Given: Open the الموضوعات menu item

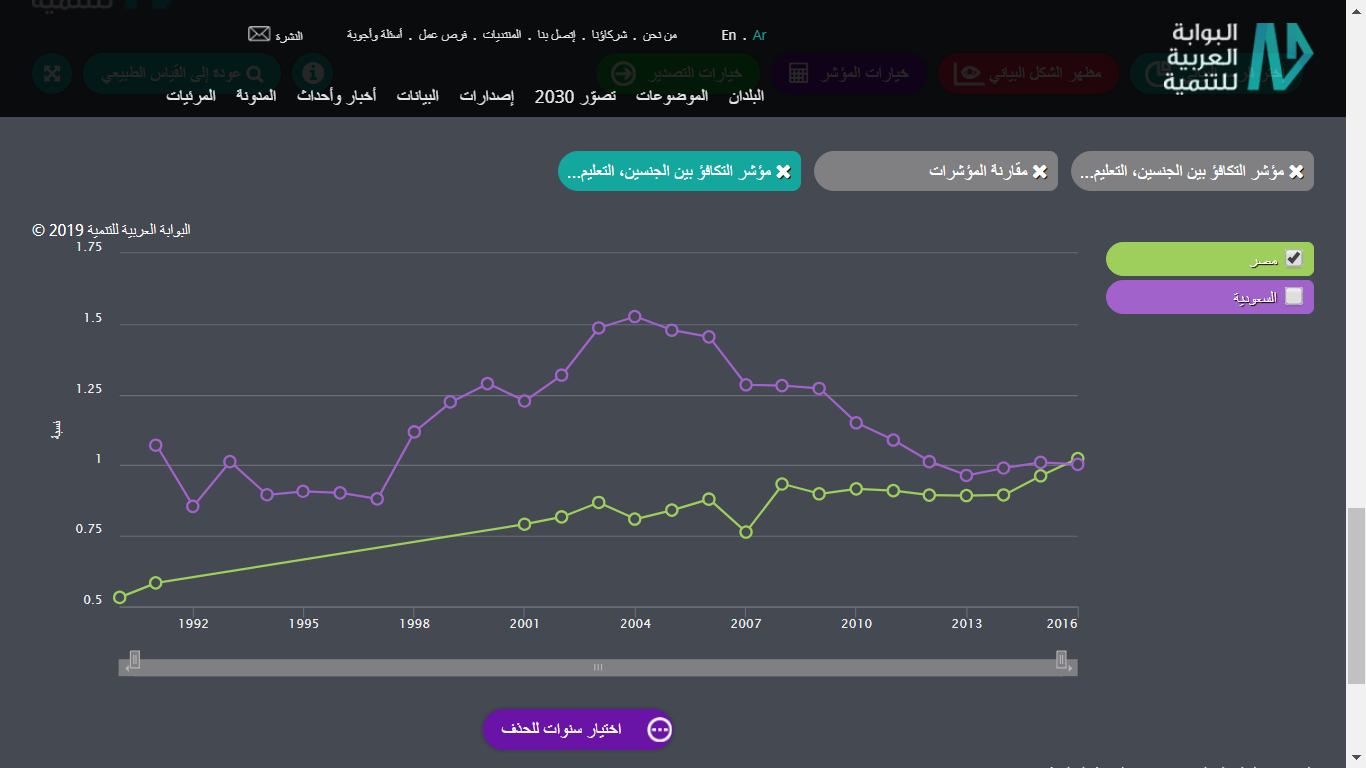Looking at the screenshot, I should (x=672, y=96).
